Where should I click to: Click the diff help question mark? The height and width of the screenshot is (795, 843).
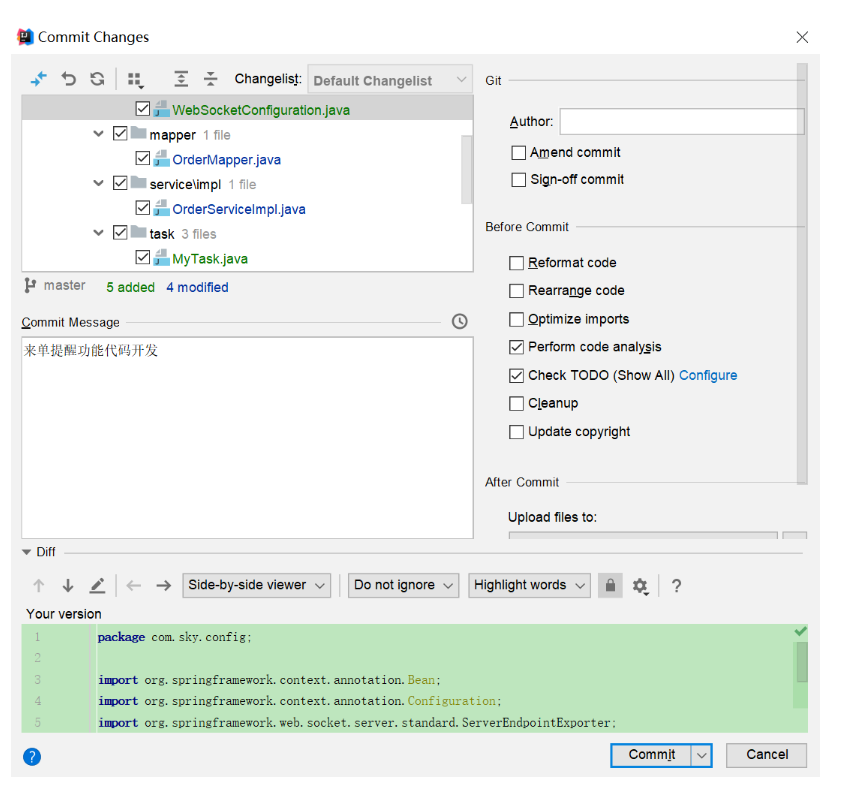coord(676,585)
